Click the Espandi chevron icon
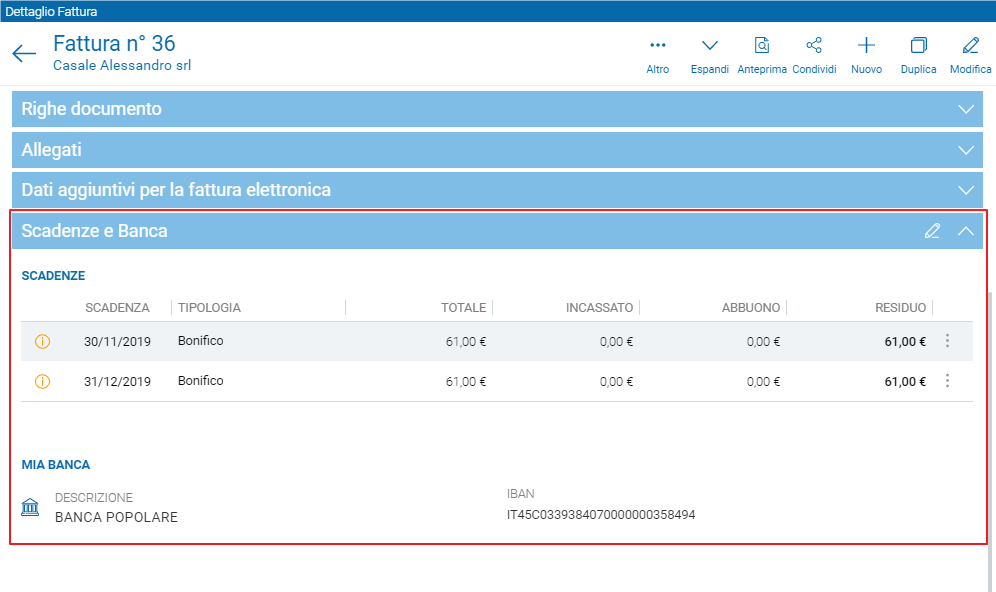The image size is (996, 592). tap(710, 45)
